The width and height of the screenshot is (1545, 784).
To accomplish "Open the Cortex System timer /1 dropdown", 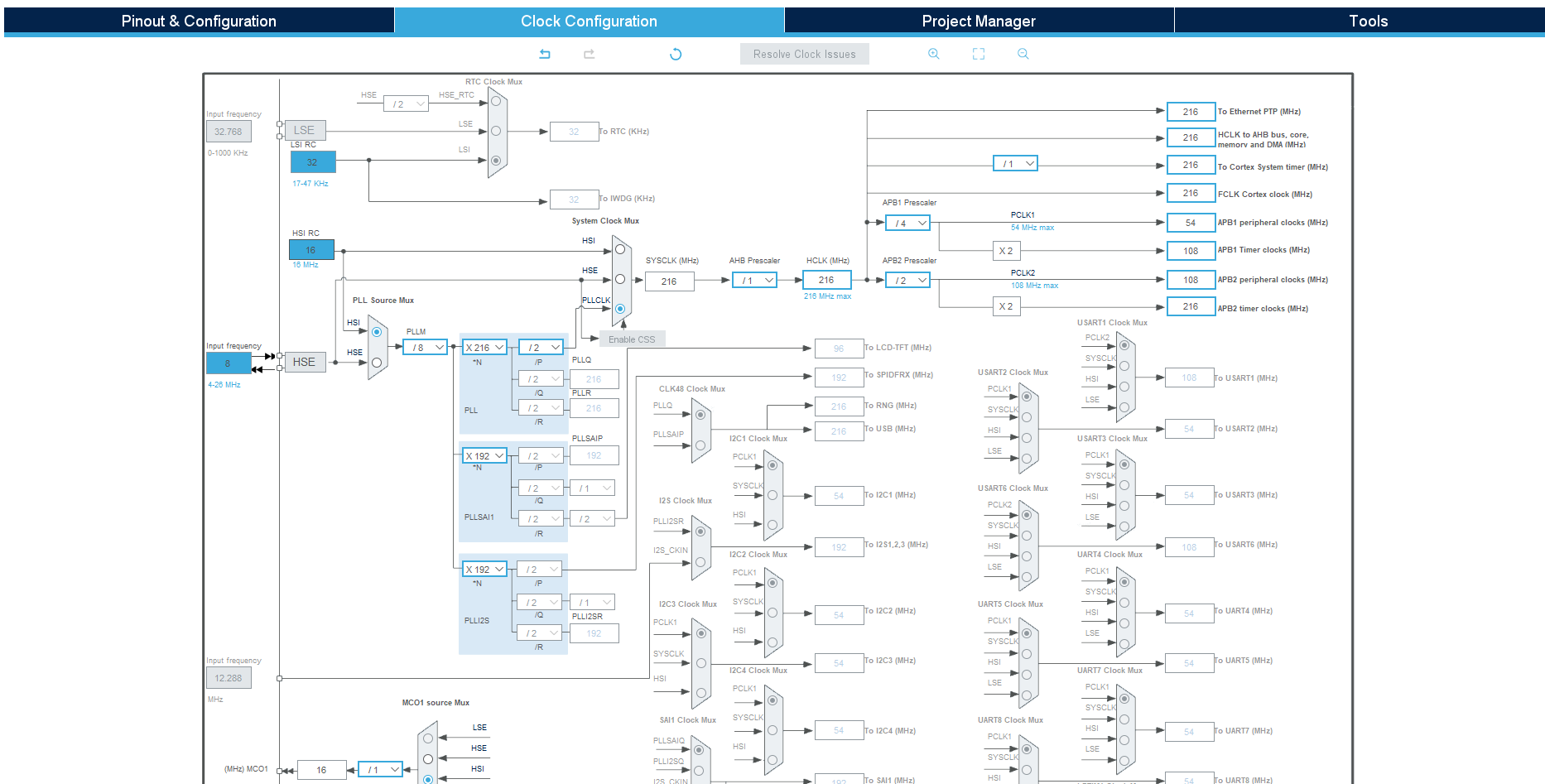I will (x=1016, y=164).
